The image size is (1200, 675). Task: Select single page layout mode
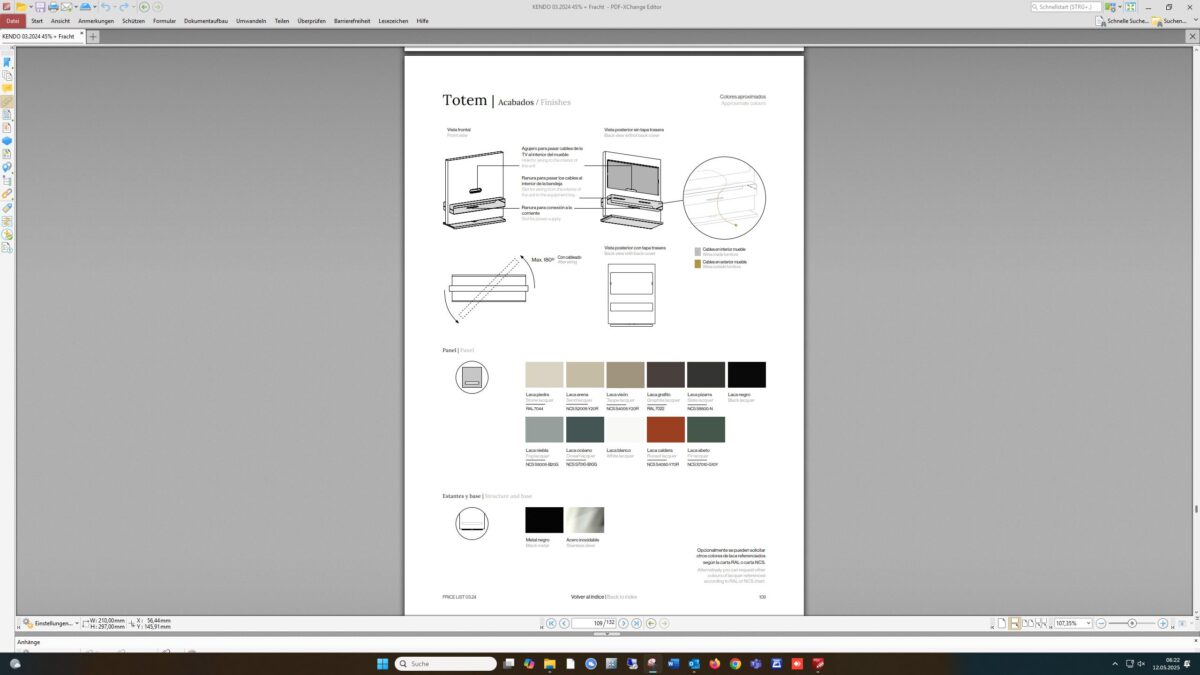(x=1002, y=623)
